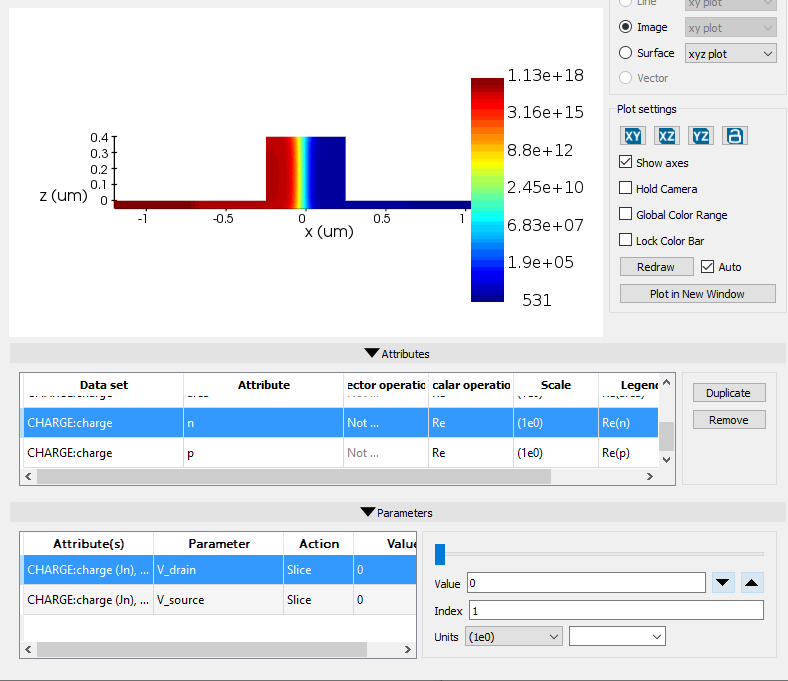The height and width of the screenshot is (681, 788).
Task: Click the Redraw button
Action: [x=656, y=267]
